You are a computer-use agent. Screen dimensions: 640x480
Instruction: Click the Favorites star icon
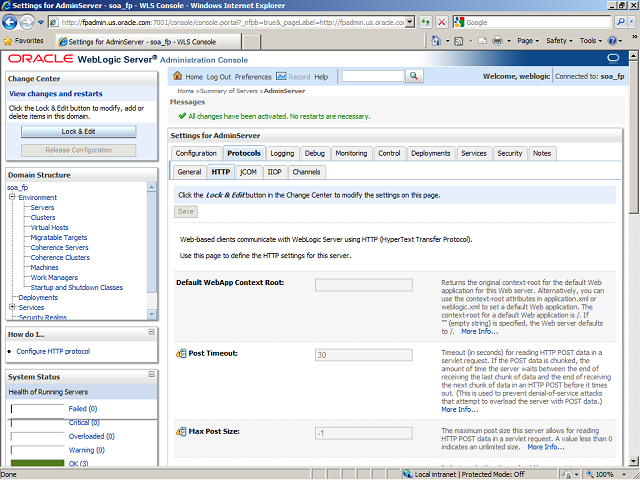[x=9, y=41]
